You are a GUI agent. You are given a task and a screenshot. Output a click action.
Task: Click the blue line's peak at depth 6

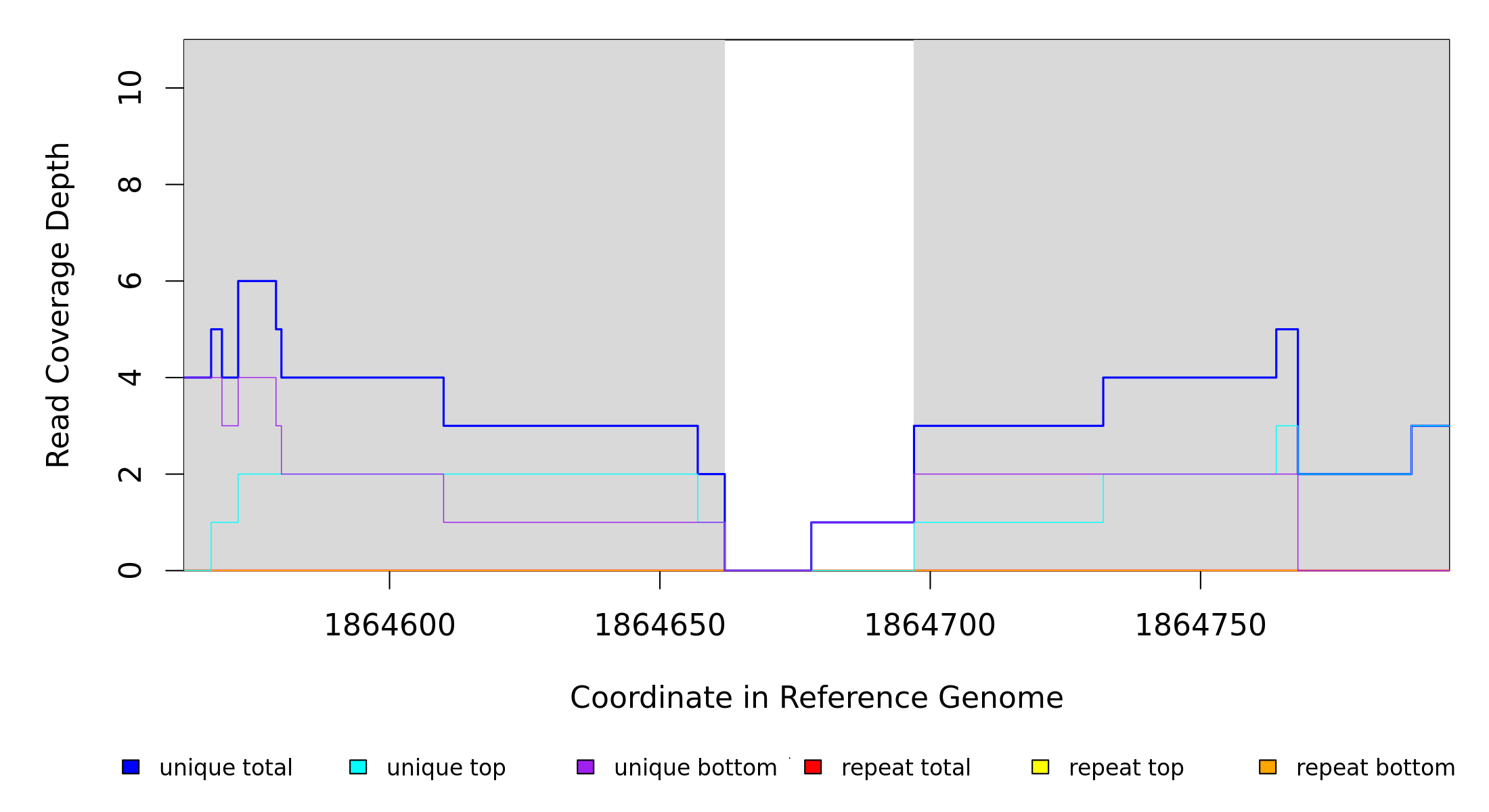coord(257,281)
